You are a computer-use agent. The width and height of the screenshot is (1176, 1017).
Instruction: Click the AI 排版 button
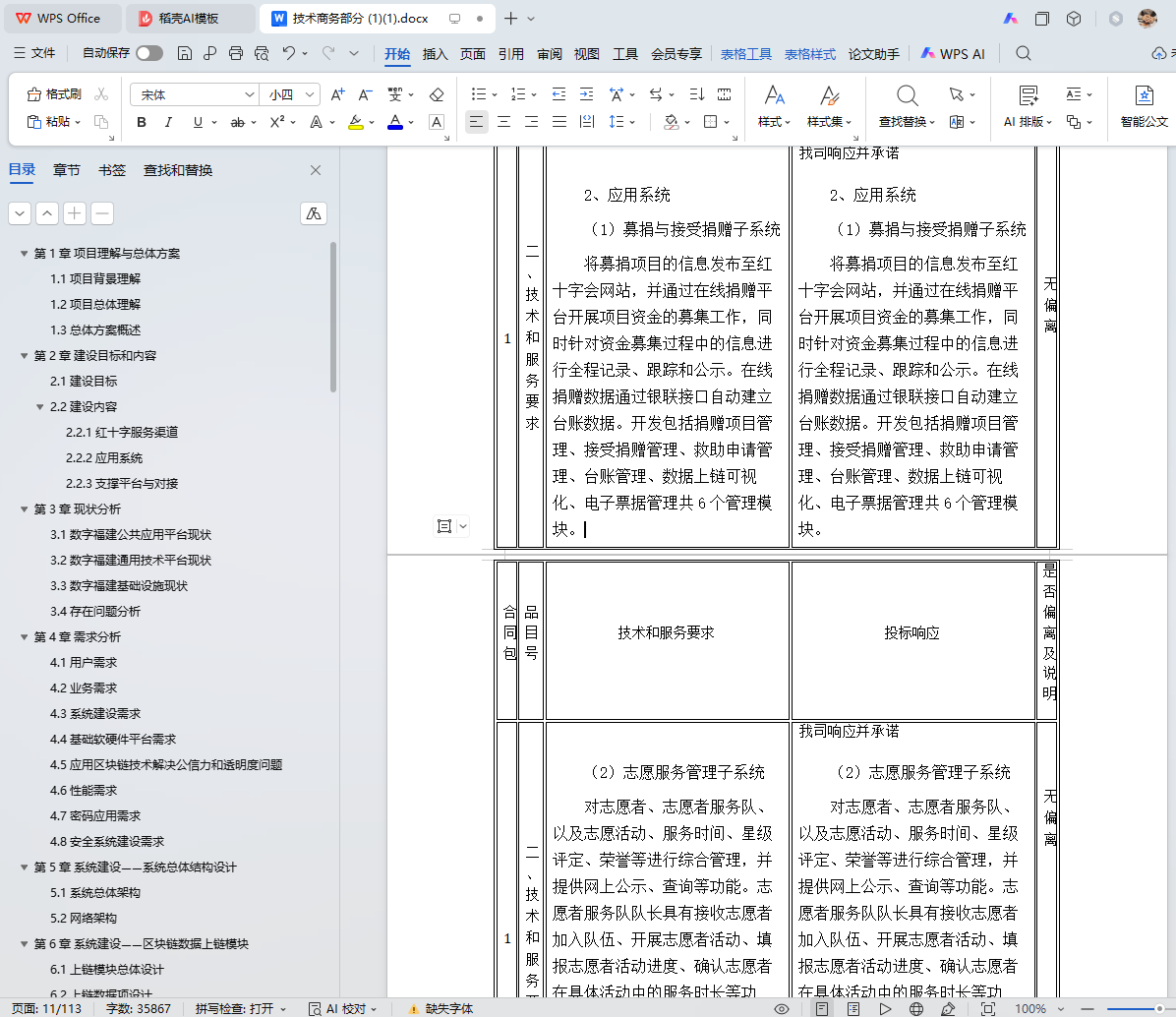click(1029, 106)
